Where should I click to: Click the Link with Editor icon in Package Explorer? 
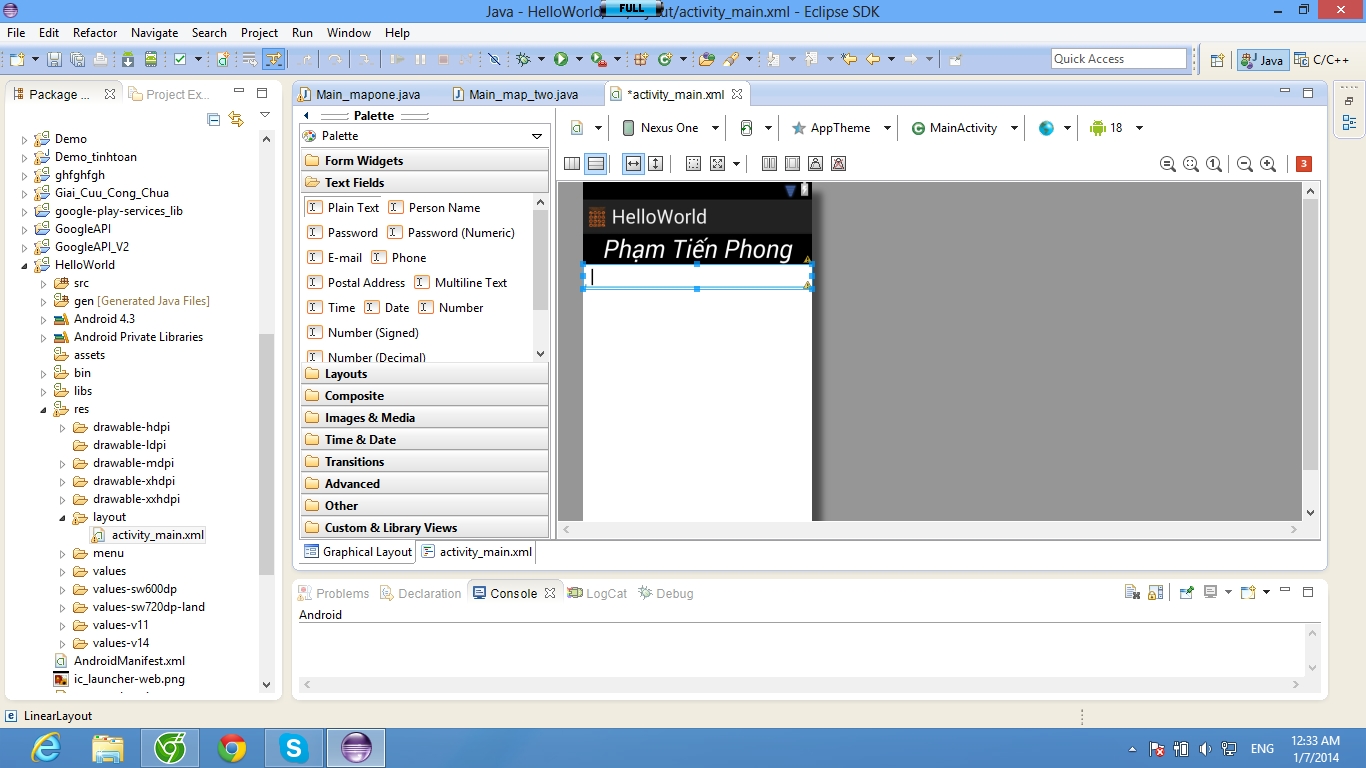click(x=236, y=119)
